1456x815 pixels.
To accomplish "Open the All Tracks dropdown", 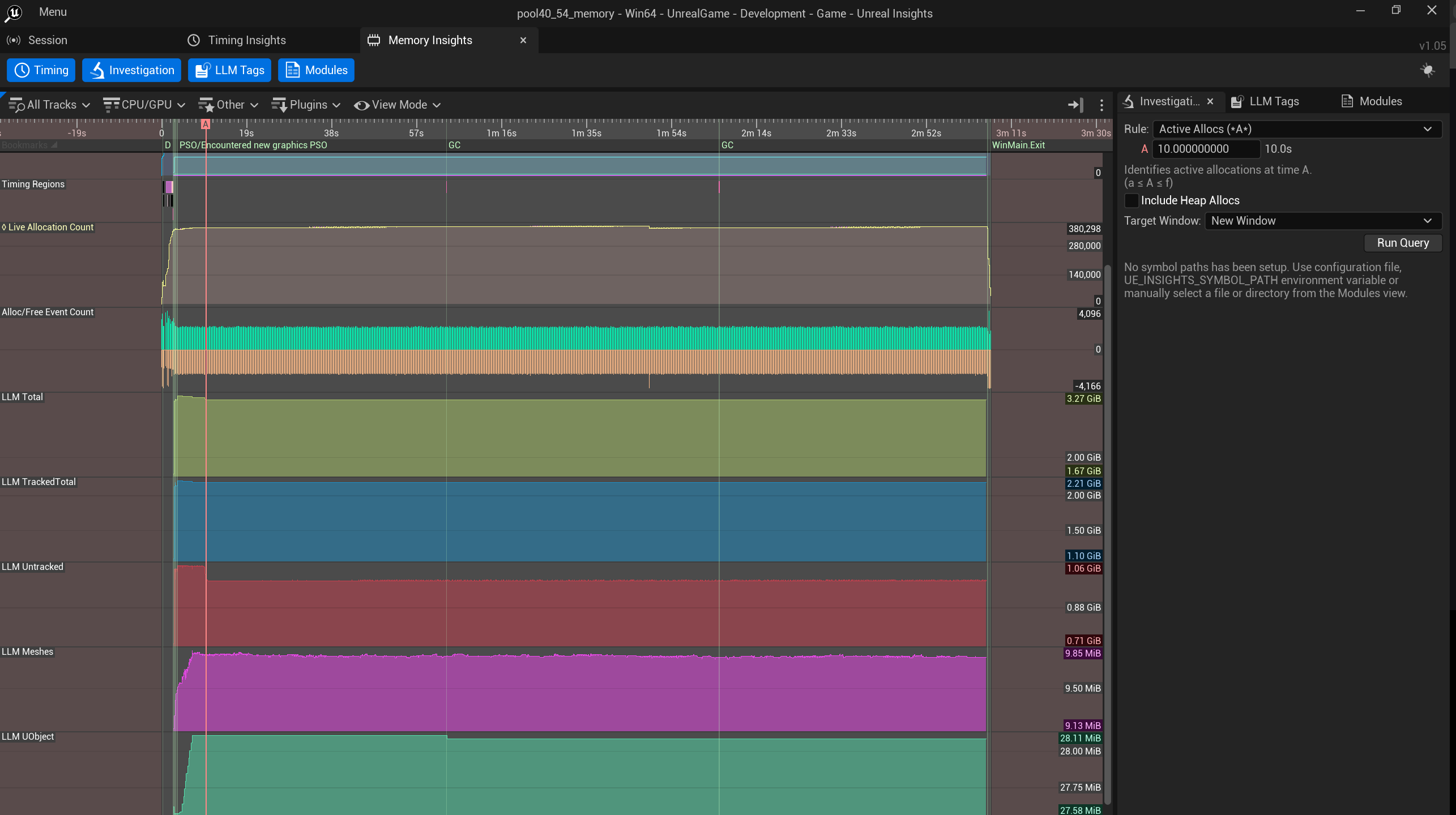I will pyautogui.click(x=49, y=105).
